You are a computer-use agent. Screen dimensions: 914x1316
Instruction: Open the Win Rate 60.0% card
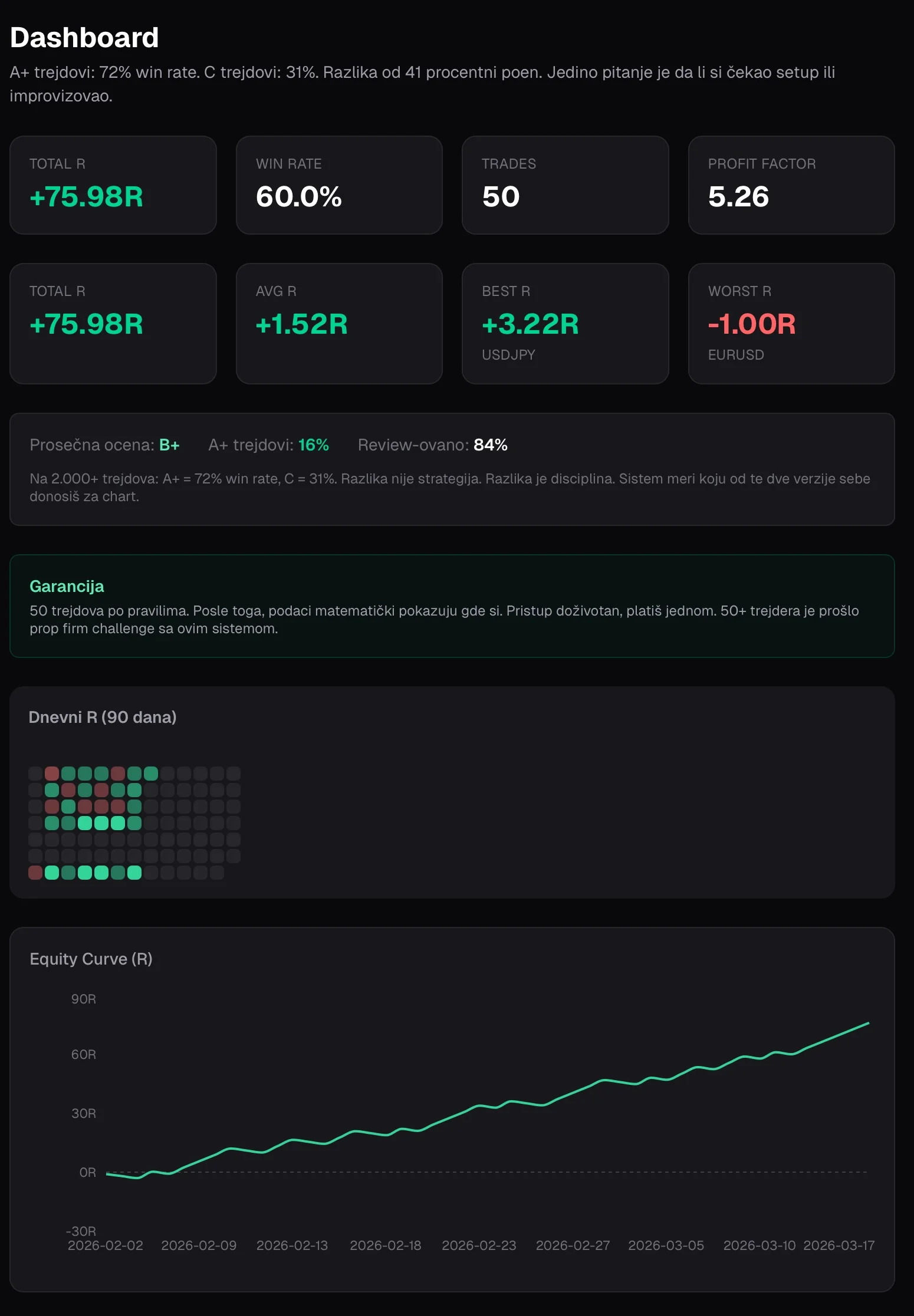[339, 185]
